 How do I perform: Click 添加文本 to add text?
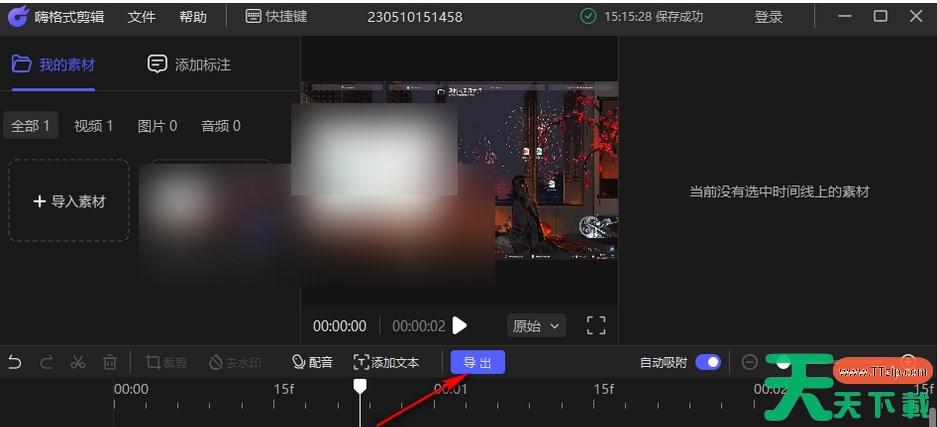coord(387,362)
